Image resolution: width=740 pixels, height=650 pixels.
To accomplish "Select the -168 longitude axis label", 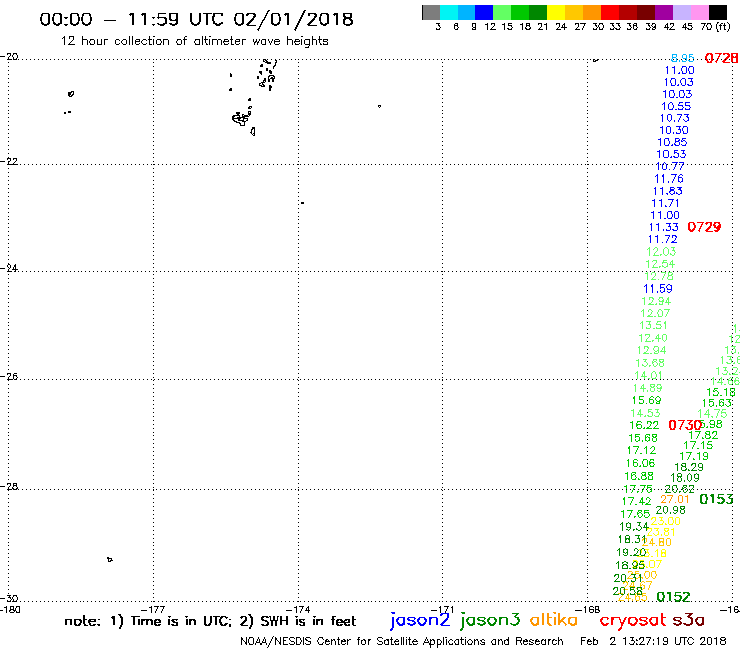I will (588, 609).
